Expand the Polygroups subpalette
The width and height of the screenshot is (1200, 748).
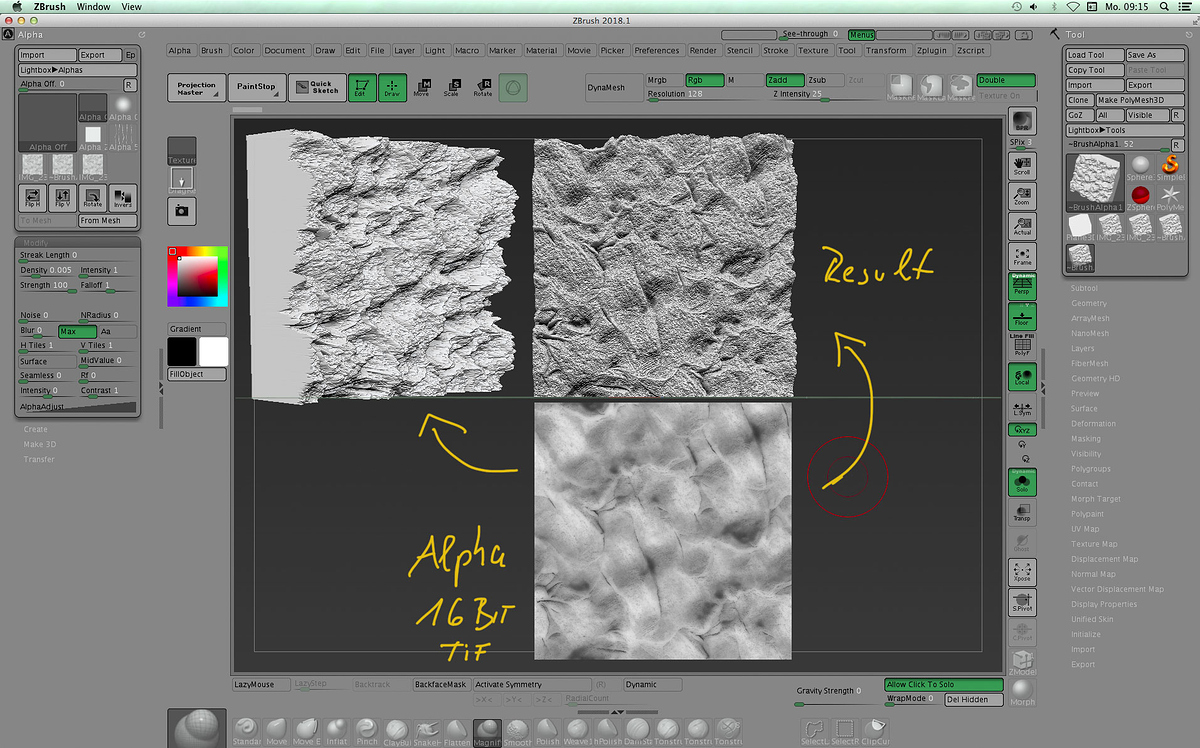pos(1091,469)
